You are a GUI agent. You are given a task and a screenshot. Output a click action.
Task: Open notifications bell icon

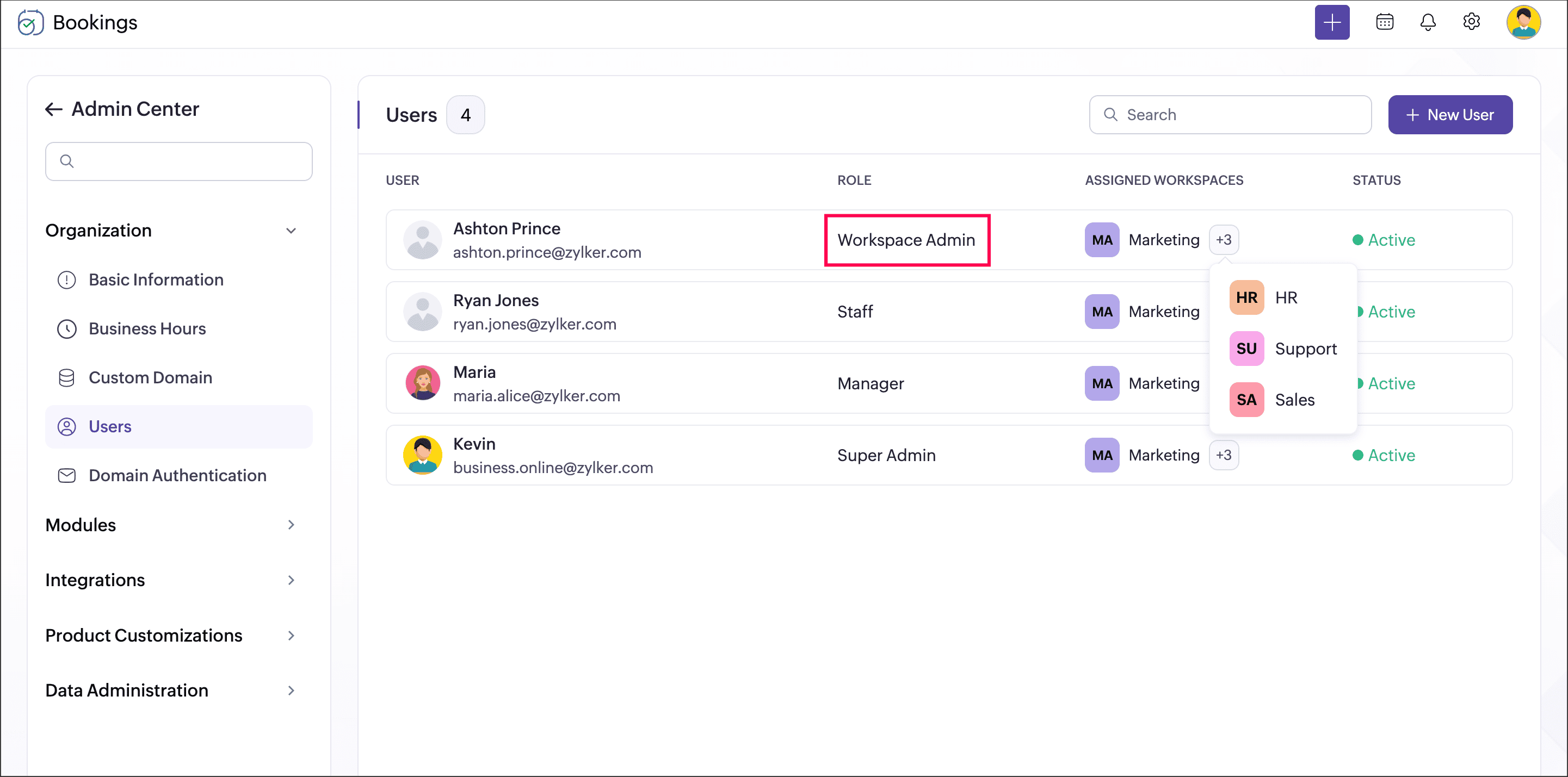point(1428,22)
